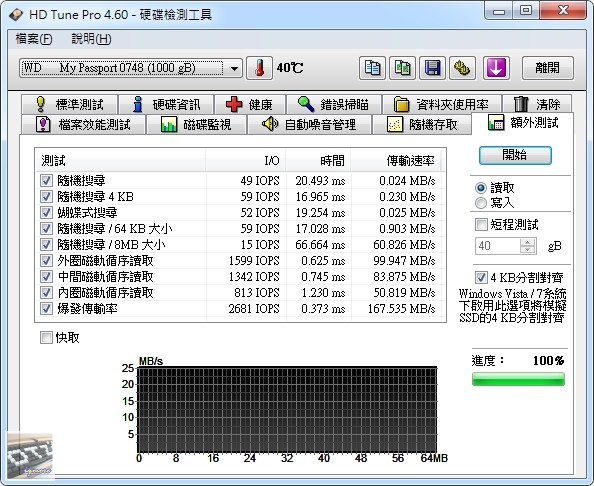This screenshot has height=486, width=594.
Task: Increase the short stroke gB stepper value
Action: click(x=527, y=242)
